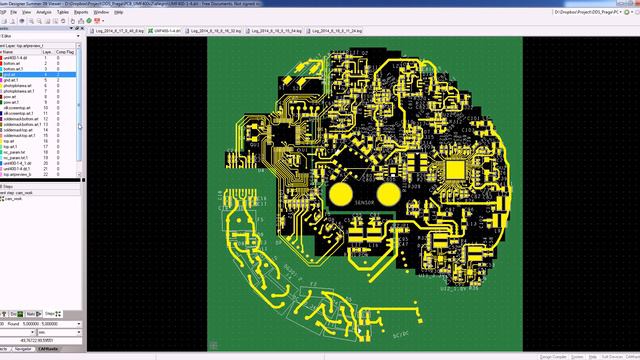The height and width of the screenshot is (360, 640).
Task: Select the top.artpreview_b layer row
Action: tap(38, 174)
